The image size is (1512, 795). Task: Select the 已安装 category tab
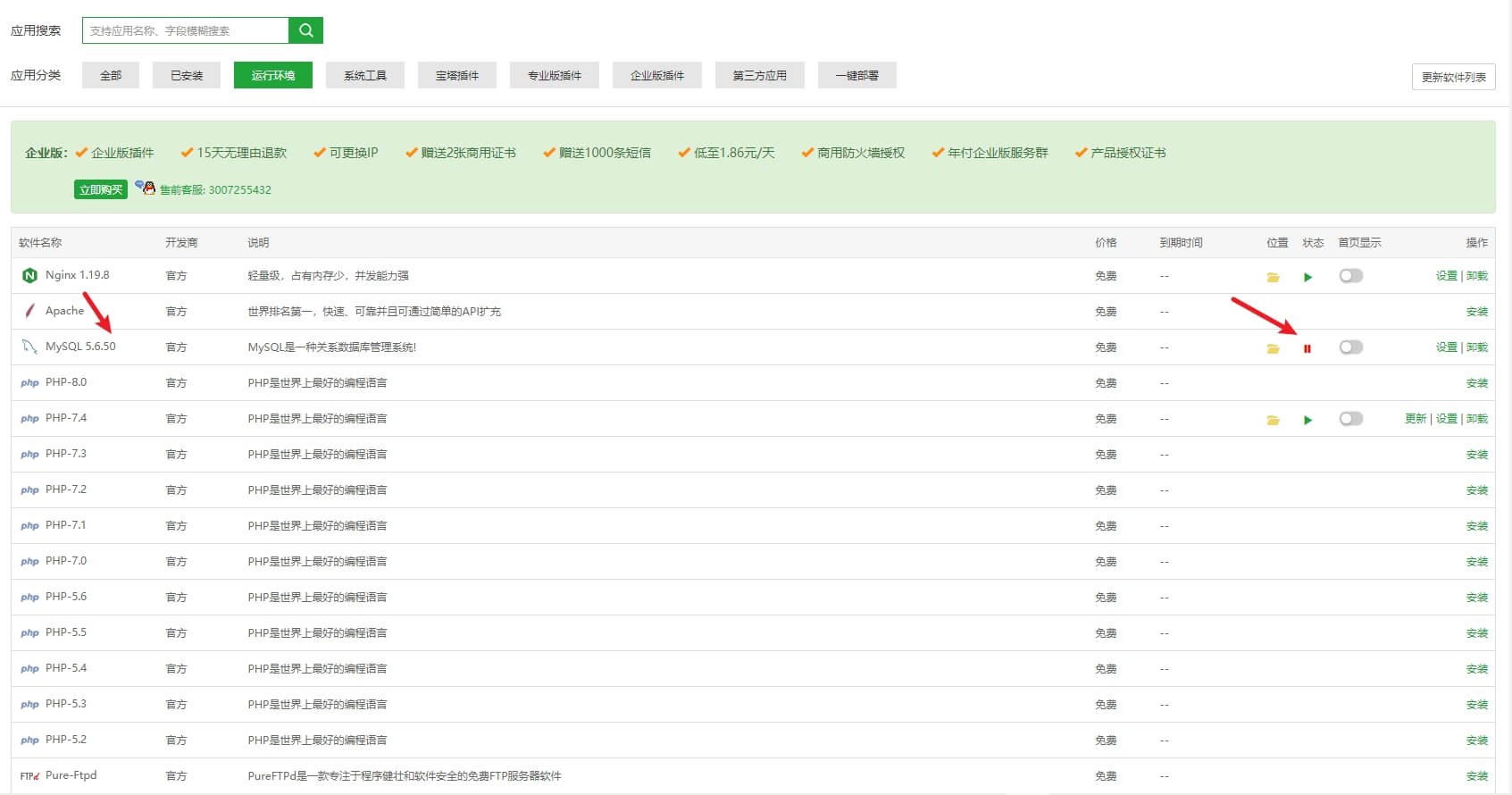(187, 75)
